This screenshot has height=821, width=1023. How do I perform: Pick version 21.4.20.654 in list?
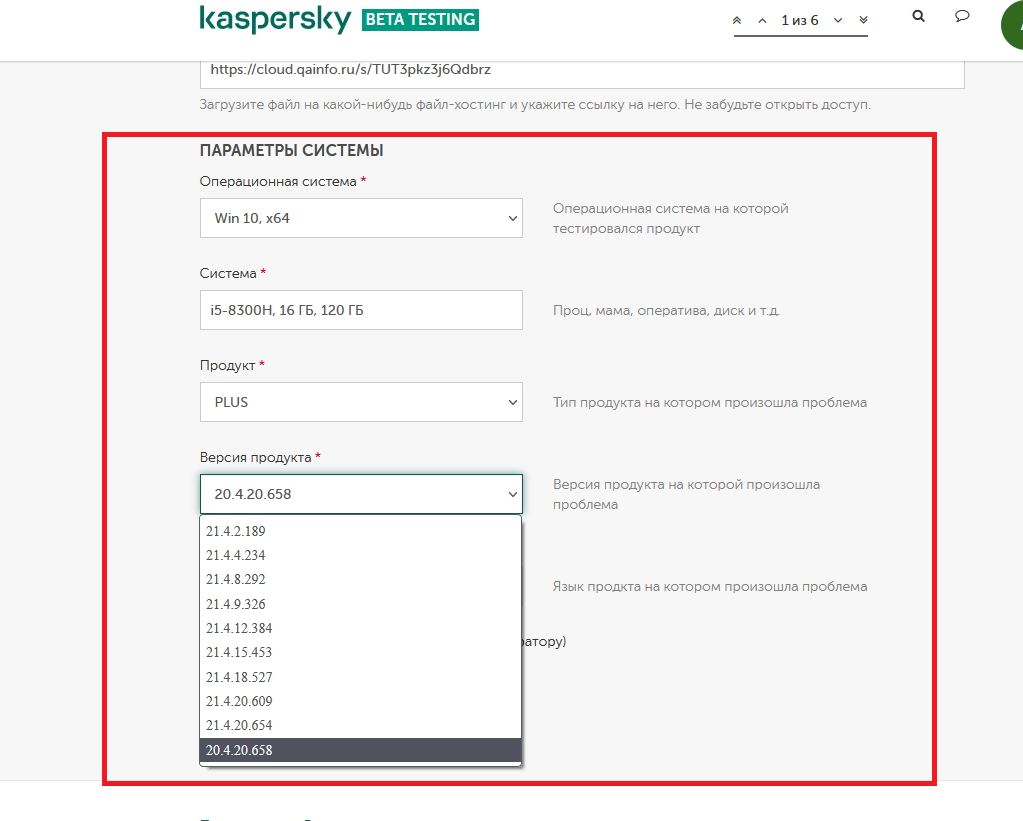coord(361,726)
